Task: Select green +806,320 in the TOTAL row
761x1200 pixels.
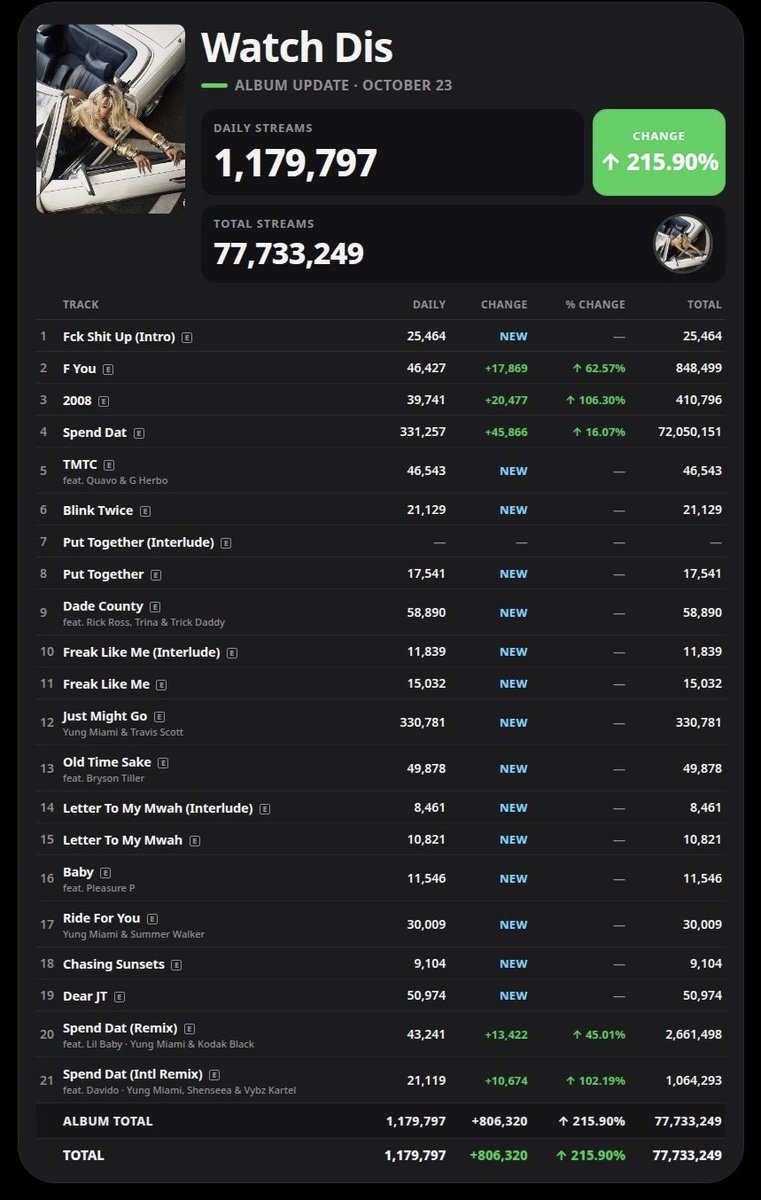Action: pos(499,1155)
